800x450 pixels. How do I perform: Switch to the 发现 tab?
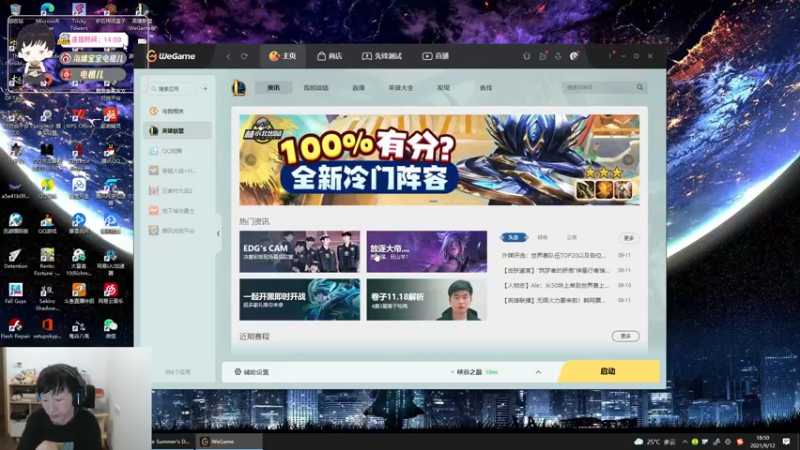pyautogui.click(x=443, y=88)
